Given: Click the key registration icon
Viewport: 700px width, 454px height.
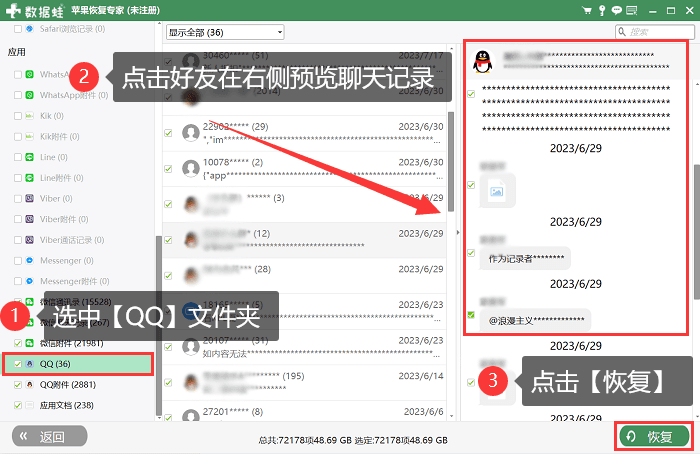Looking at the screenshot, I should point(602,10).
